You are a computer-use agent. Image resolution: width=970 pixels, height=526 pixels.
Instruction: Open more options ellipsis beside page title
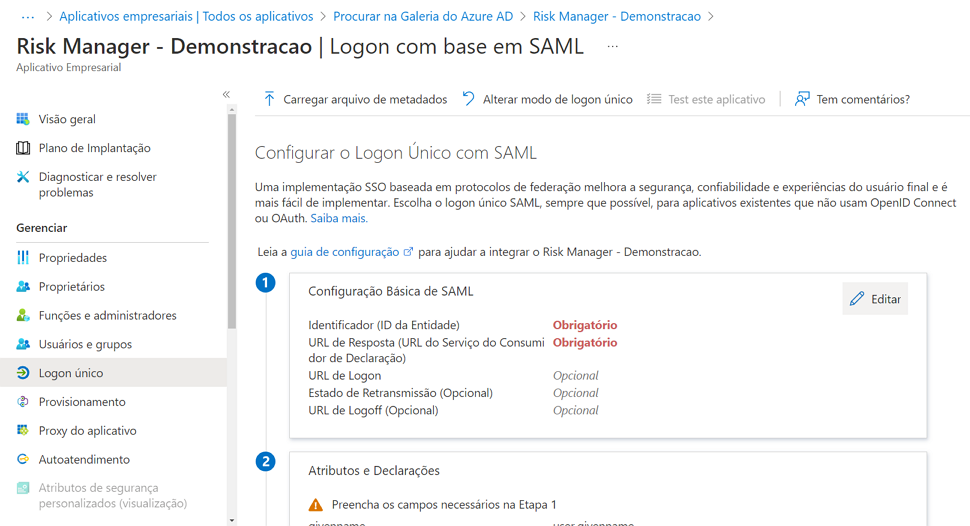coord(612,46)
